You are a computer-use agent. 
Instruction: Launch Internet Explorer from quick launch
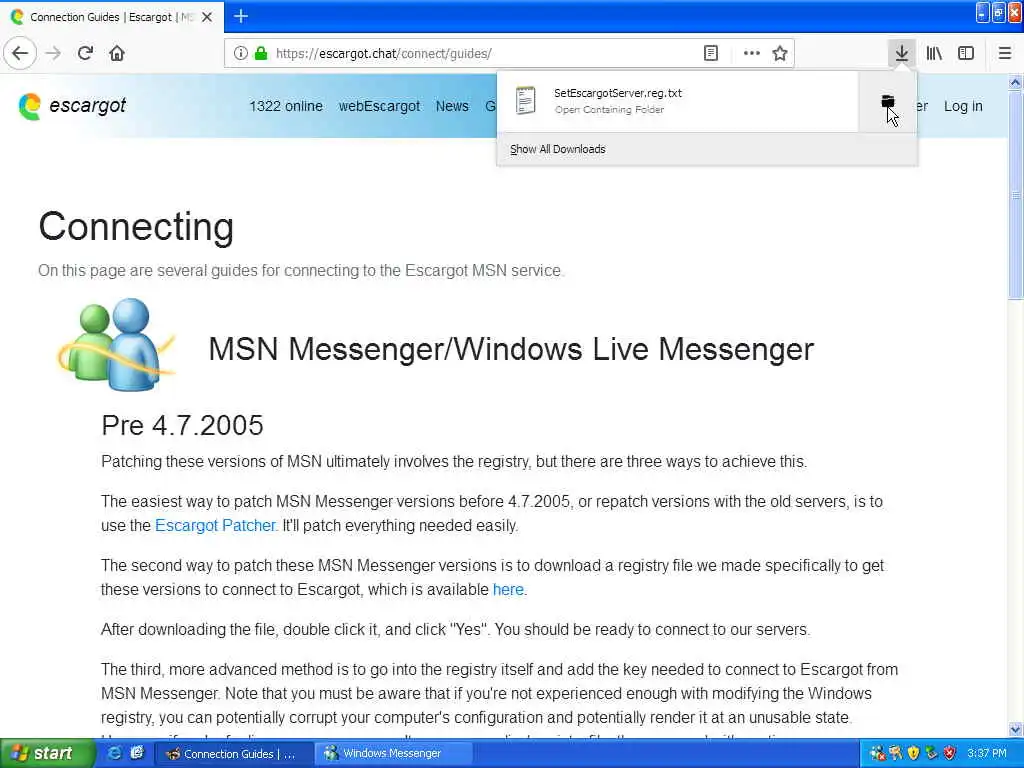[115, 753]
